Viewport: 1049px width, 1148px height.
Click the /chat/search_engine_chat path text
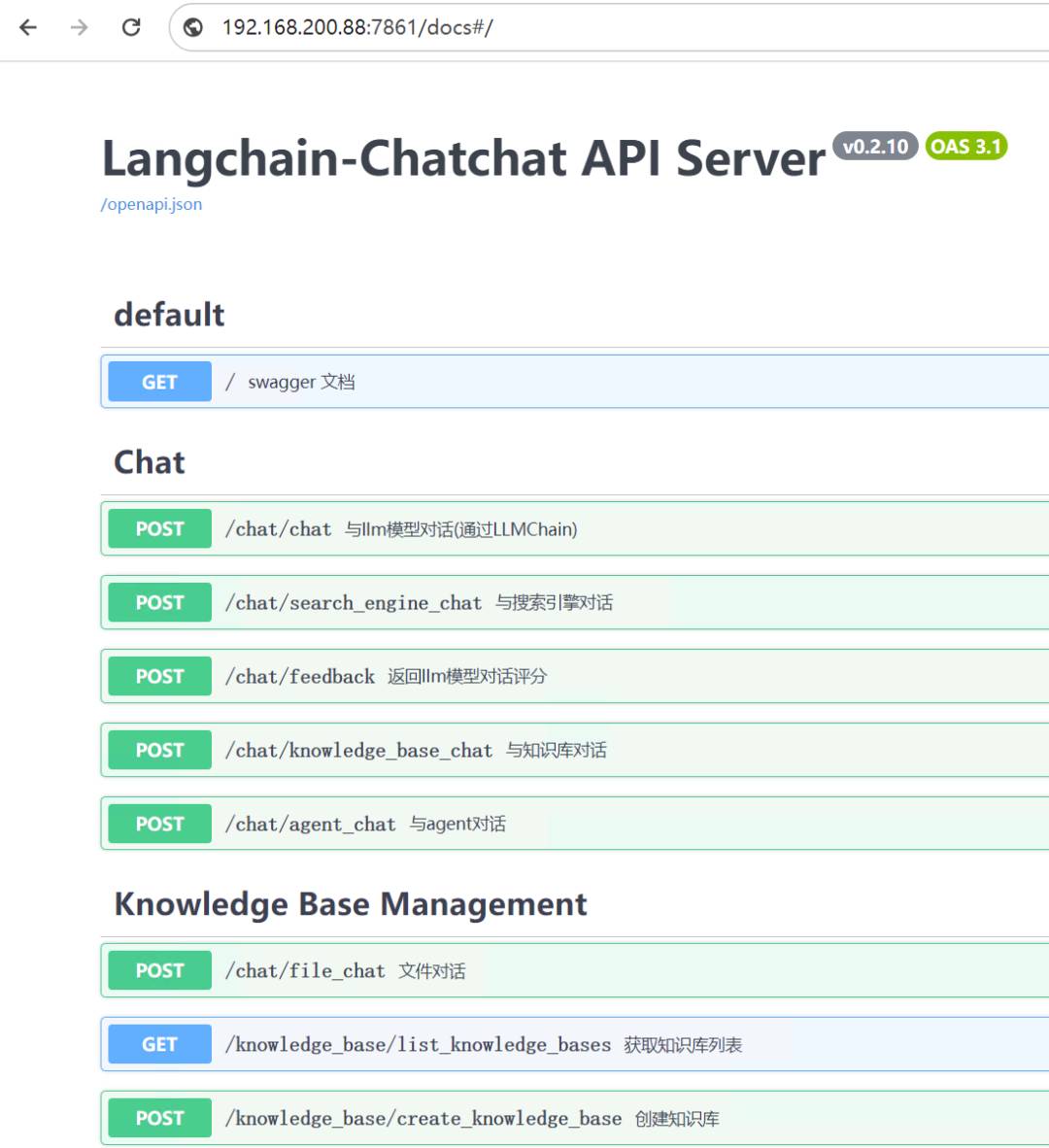pos(354,603)
